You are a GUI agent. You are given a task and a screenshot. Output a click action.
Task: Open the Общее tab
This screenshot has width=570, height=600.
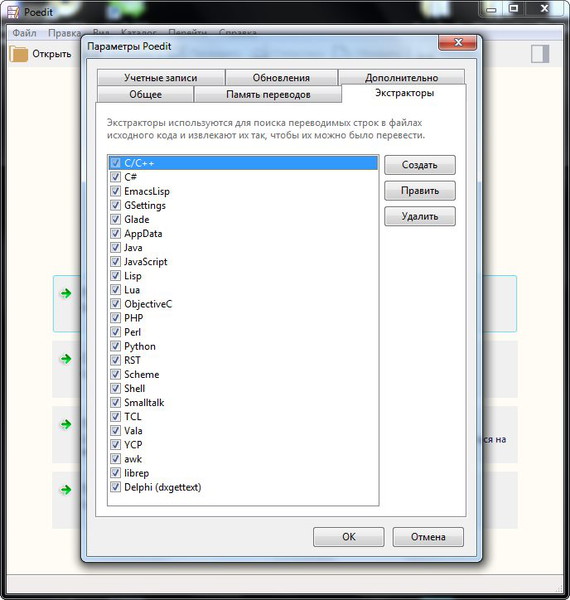[x=145, y=94]
